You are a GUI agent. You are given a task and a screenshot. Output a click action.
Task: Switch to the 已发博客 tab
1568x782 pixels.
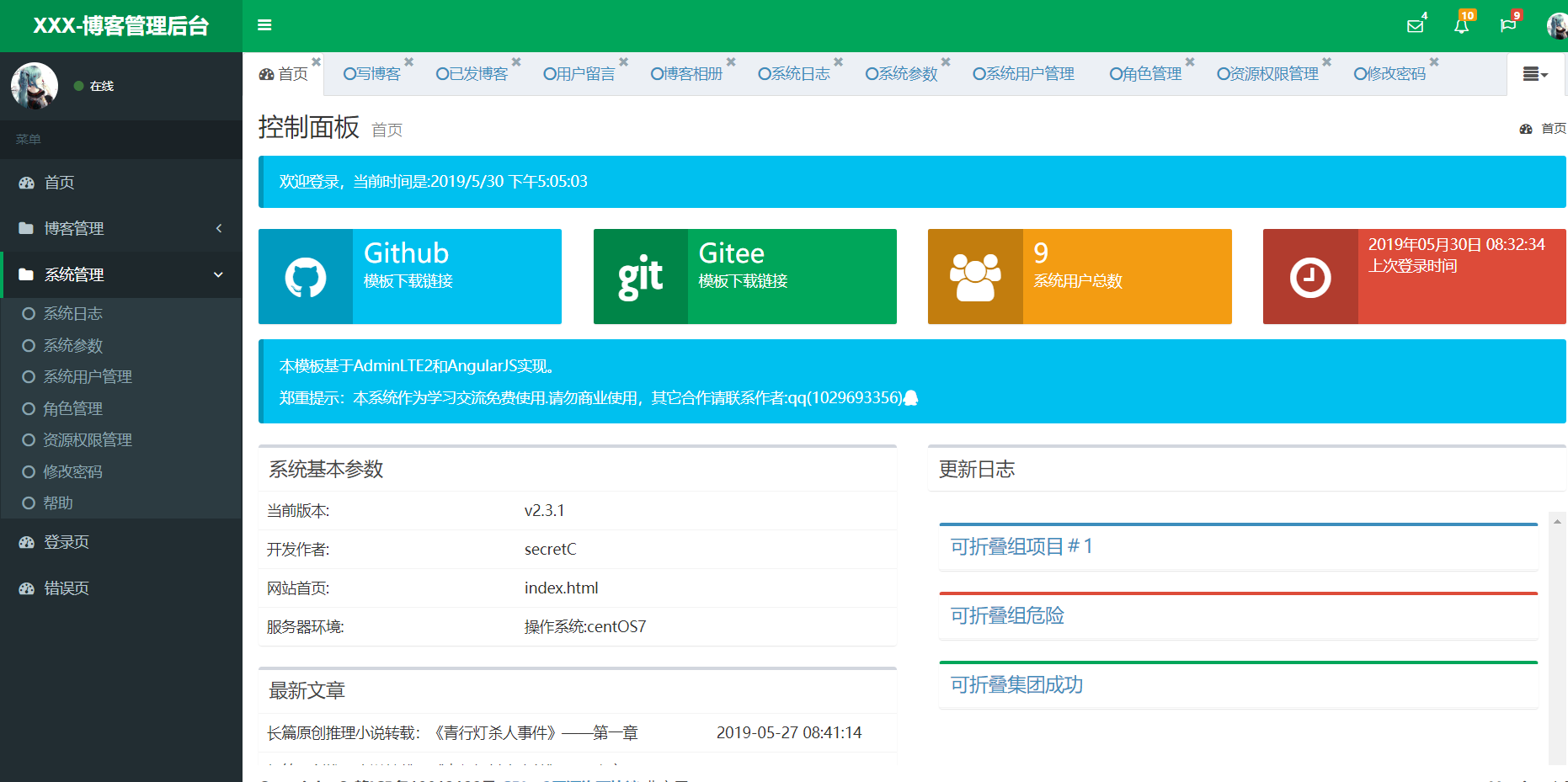point(472,74)
